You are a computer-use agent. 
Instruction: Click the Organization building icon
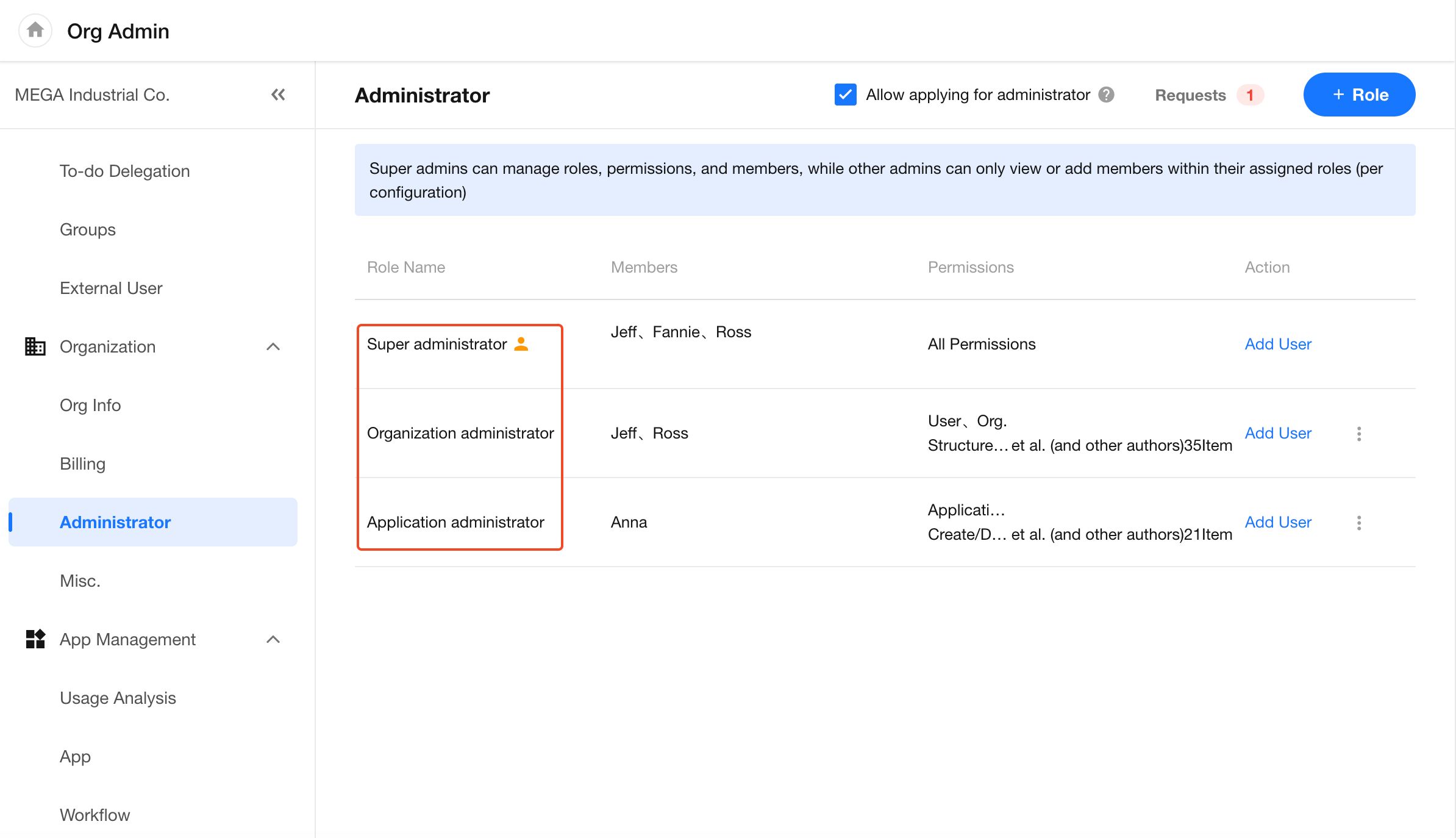[35, 346]
